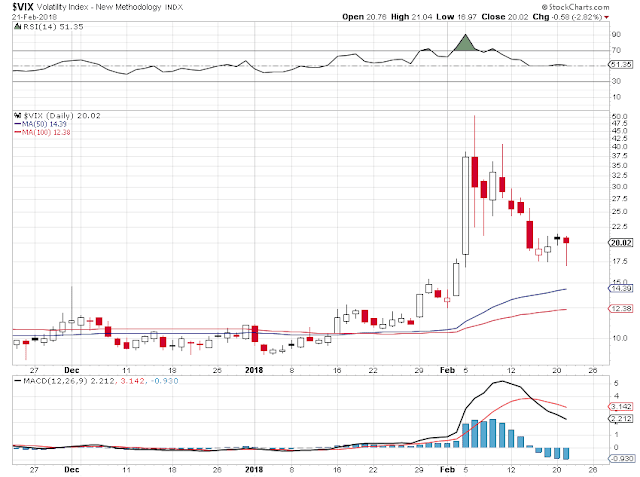Click the Feb marker on the date axis

coord(447,370)
